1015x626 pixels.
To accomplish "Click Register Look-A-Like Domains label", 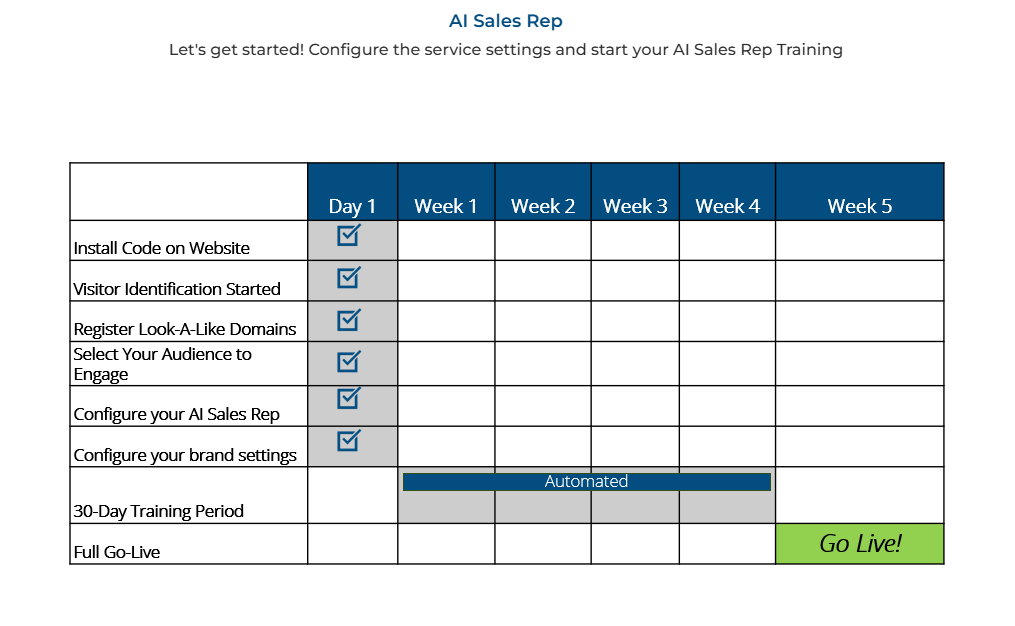I will [x=184, y=329].
